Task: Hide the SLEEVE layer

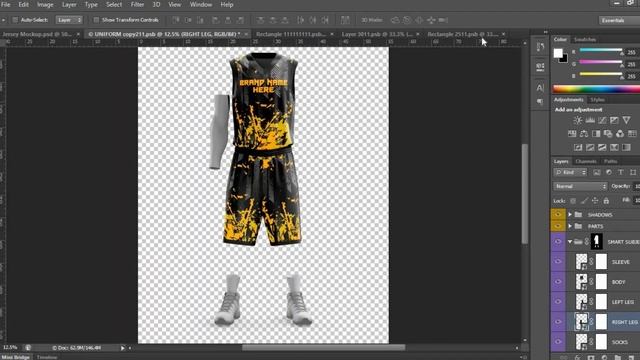Action: click(x=558, y=262)
